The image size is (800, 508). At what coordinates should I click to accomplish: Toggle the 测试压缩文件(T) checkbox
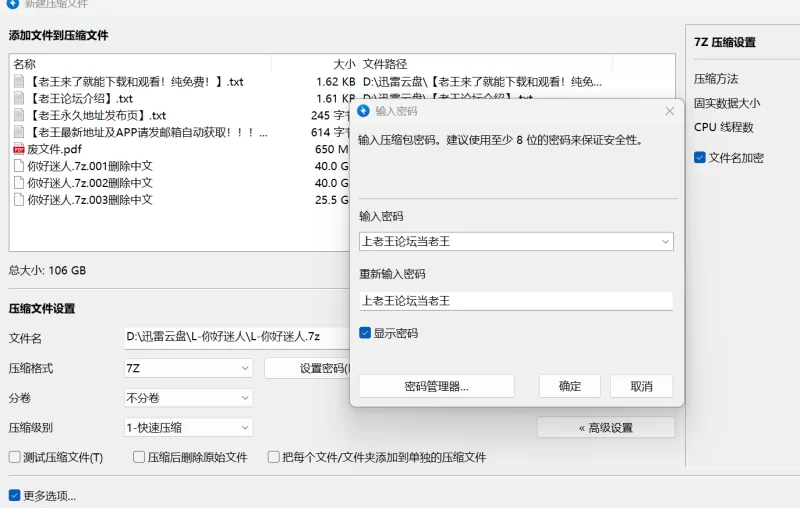(15, 457)
